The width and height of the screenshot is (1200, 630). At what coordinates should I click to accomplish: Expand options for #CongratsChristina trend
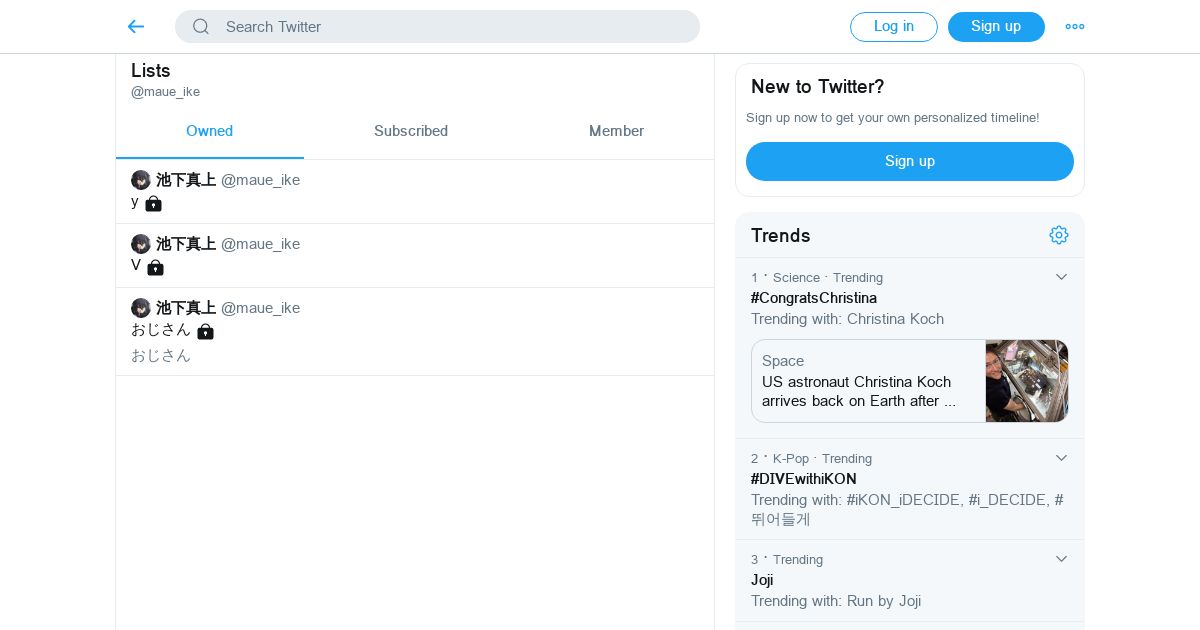click(1062, 277)
